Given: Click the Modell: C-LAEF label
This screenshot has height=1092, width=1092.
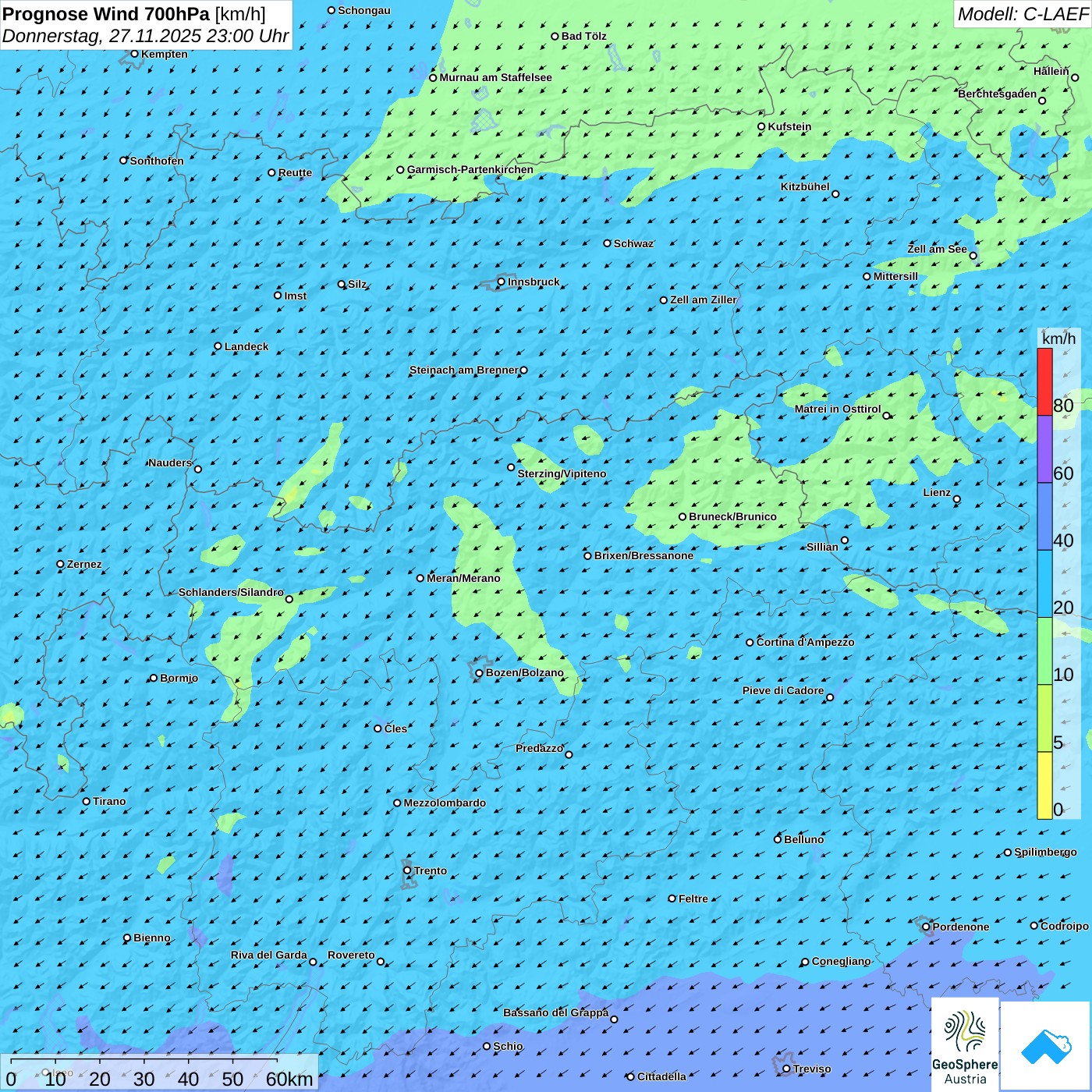Looking at the screenshot, I should [x=1023, y=14].
